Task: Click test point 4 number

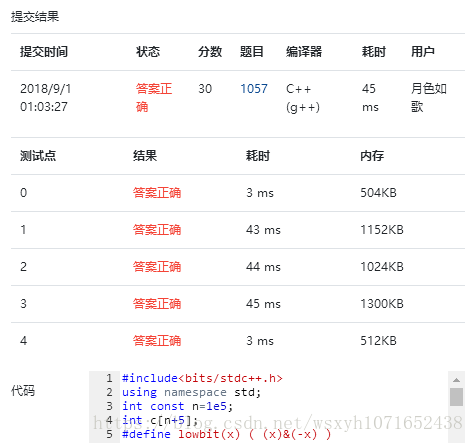Action: click(x=23, y=341)
